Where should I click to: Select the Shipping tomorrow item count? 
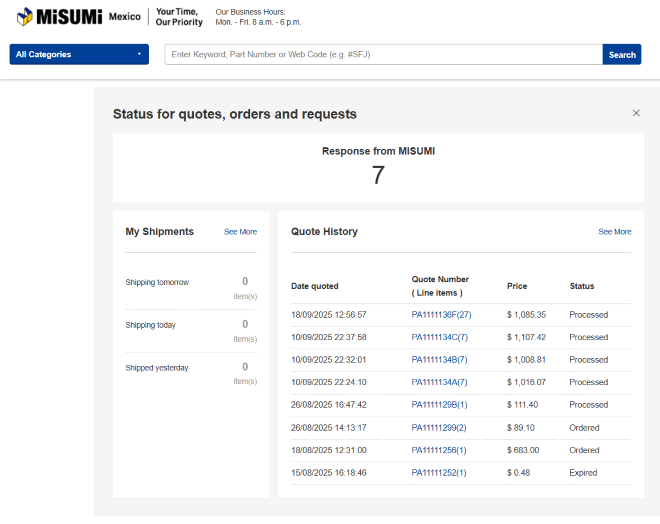coord(245,282)
